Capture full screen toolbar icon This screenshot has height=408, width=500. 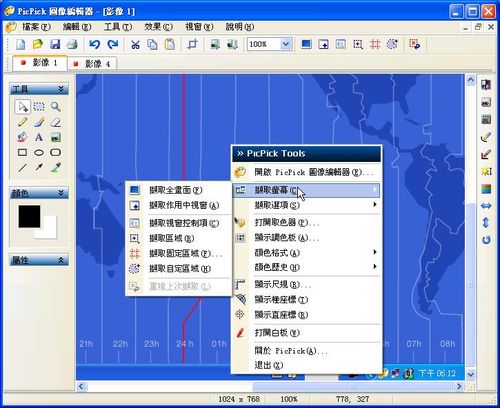[x=306, y=44]
